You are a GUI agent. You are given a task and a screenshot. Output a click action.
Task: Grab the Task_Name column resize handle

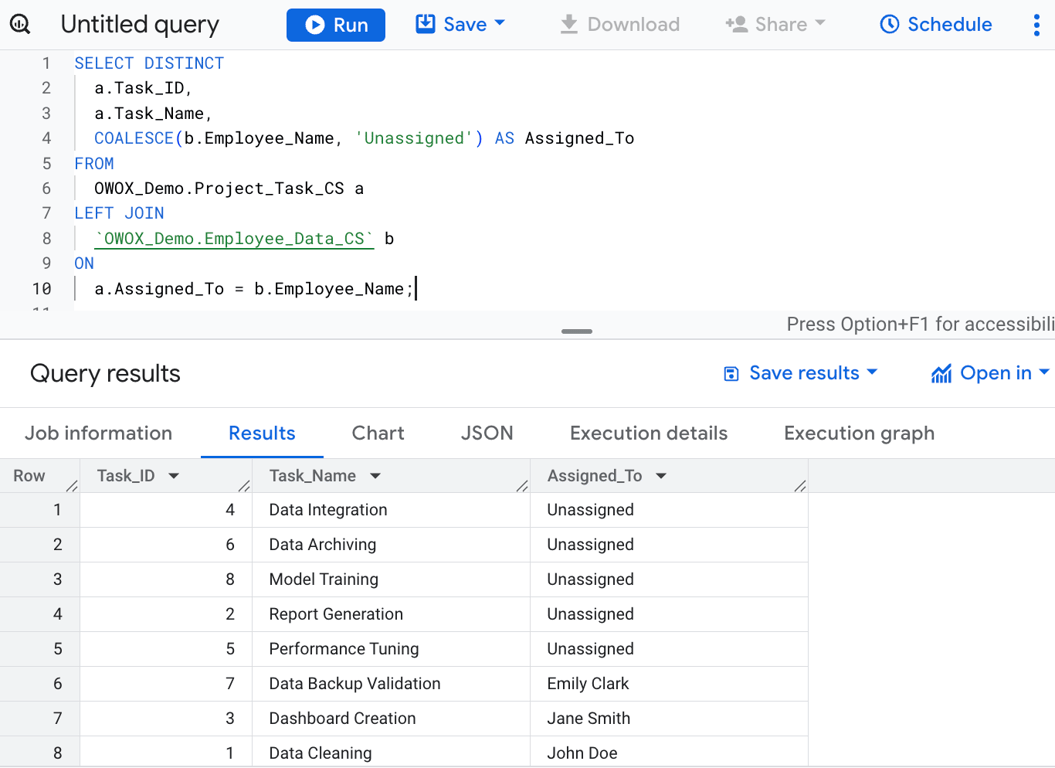(x=522, y=485)
